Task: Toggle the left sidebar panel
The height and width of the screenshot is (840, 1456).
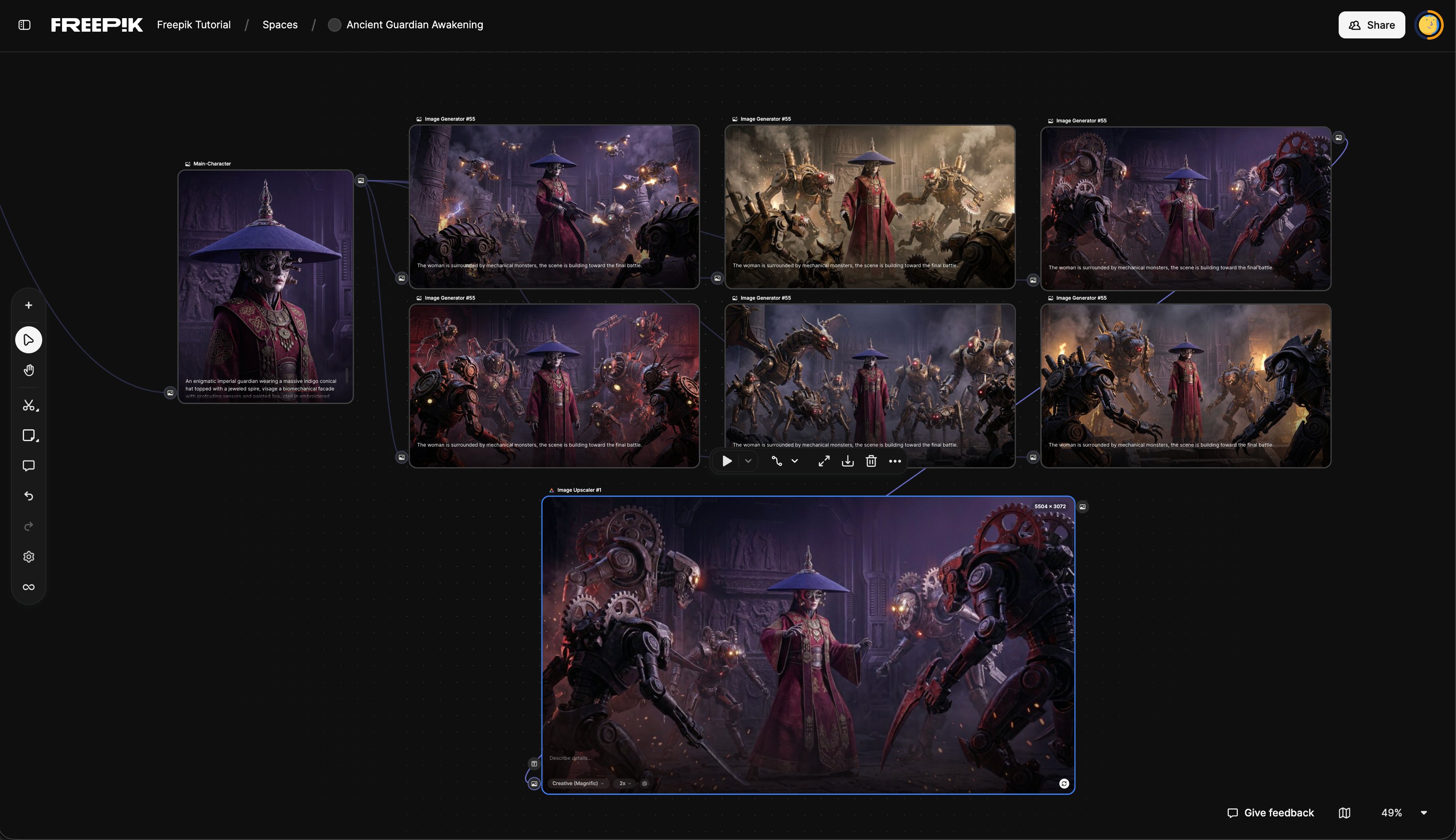Action: pos(24,25)
